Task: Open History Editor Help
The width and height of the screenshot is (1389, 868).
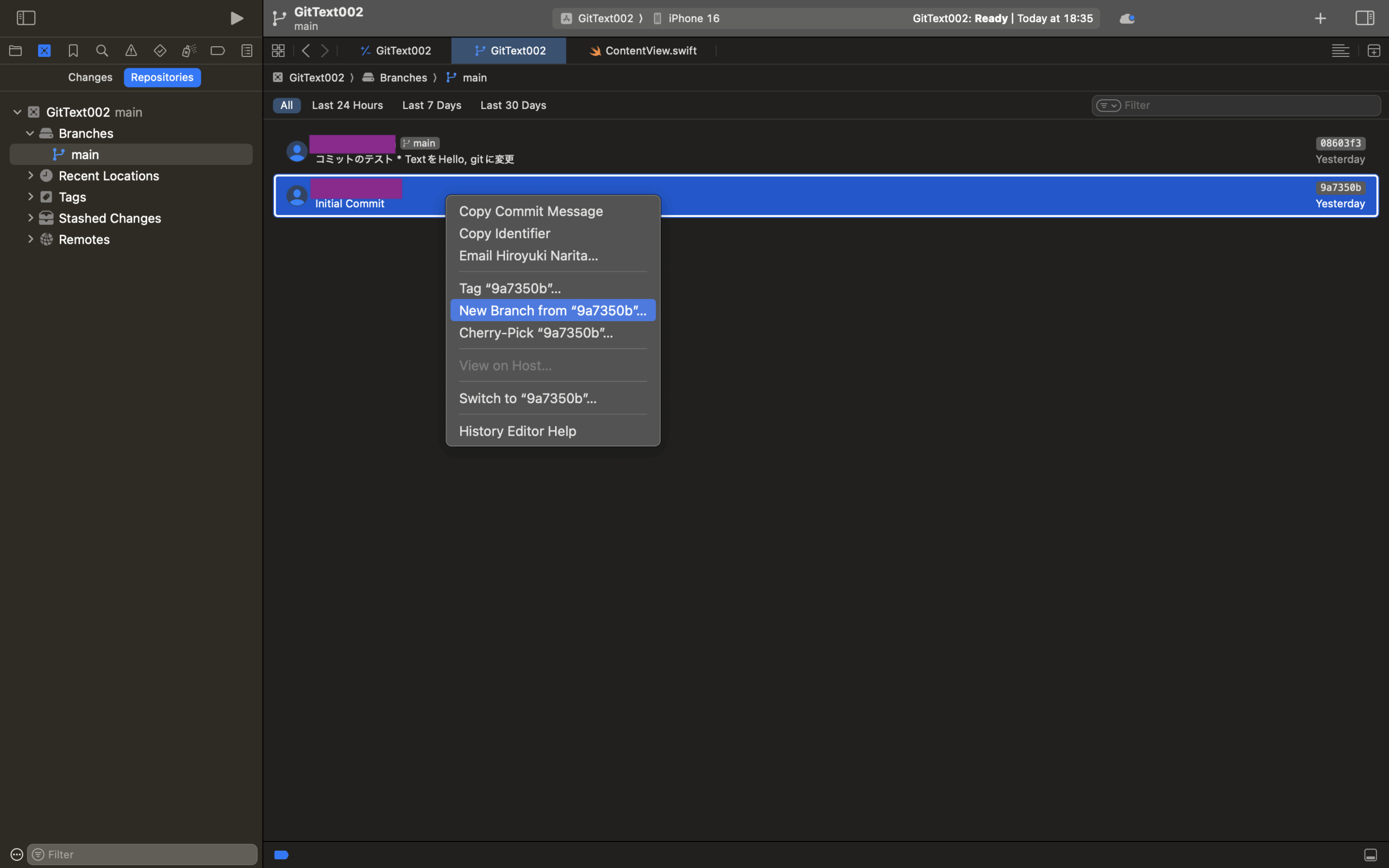Action: coord(553,431)
